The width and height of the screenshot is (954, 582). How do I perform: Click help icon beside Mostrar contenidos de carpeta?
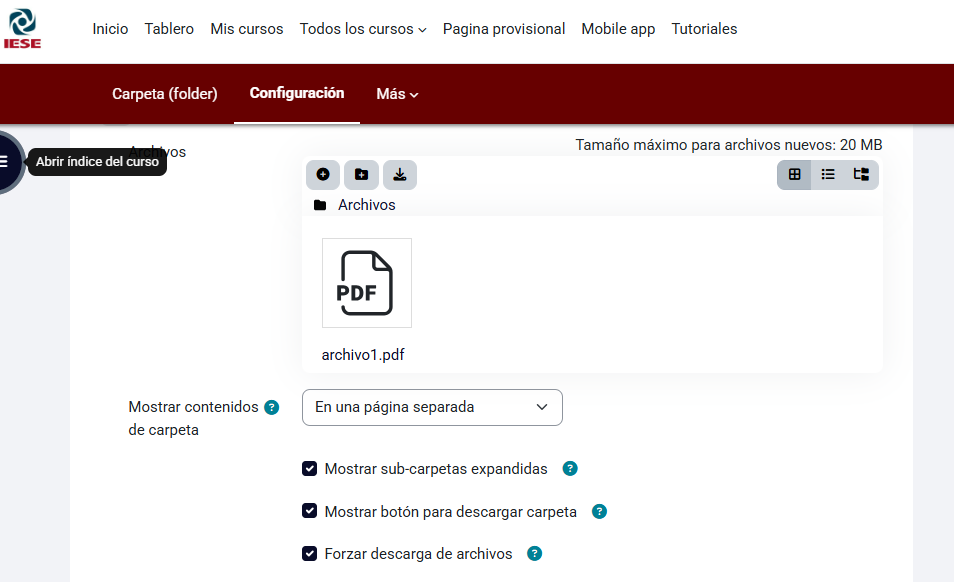271,407
